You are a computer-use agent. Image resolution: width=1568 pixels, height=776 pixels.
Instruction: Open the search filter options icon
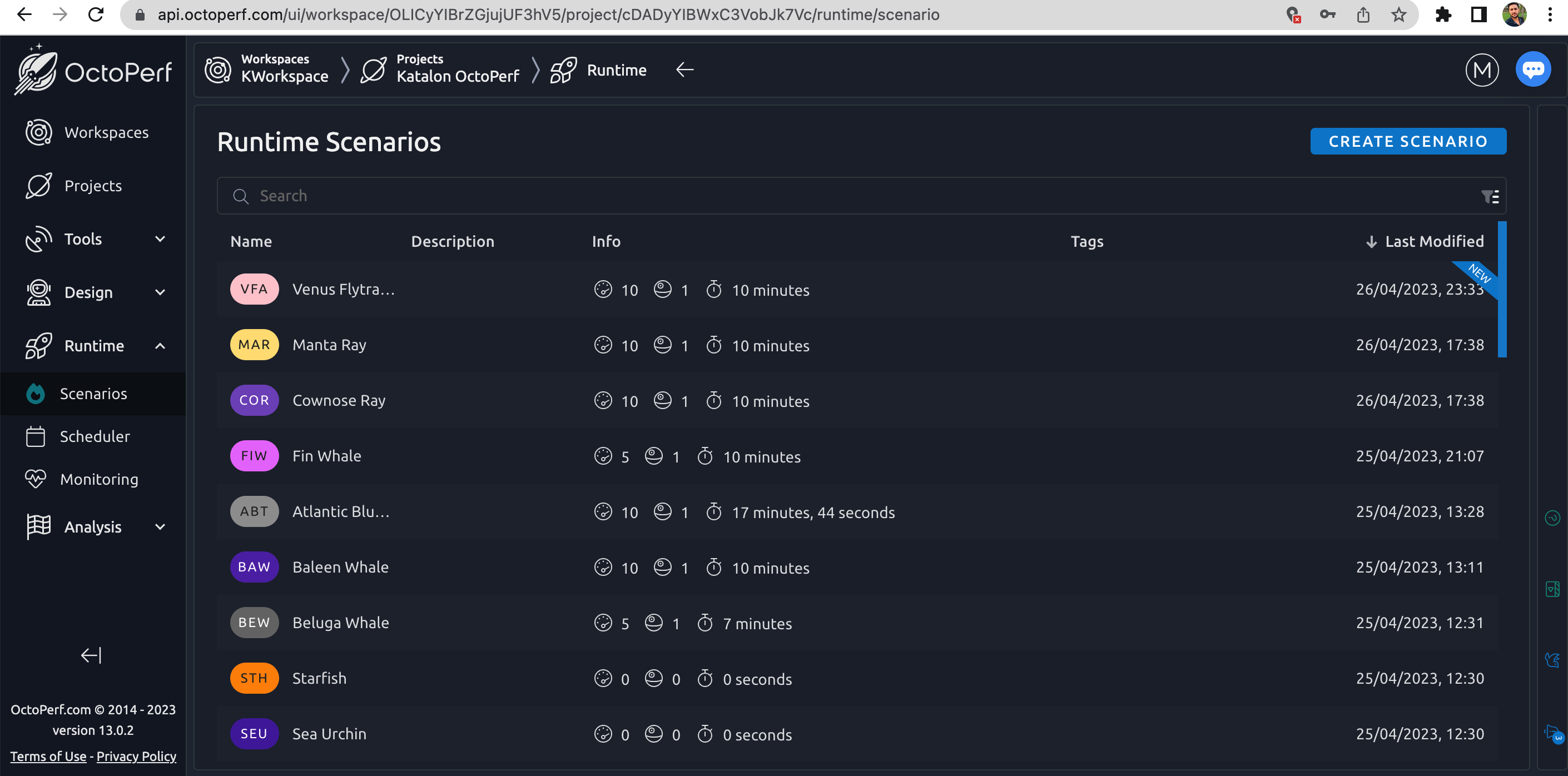pyautogui.click(x=1490, y=196)
